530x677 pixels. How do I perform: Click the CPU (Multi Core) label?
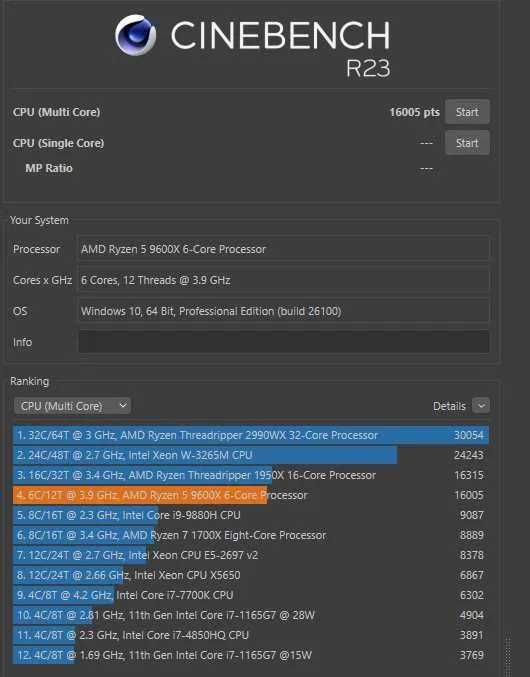57,112
